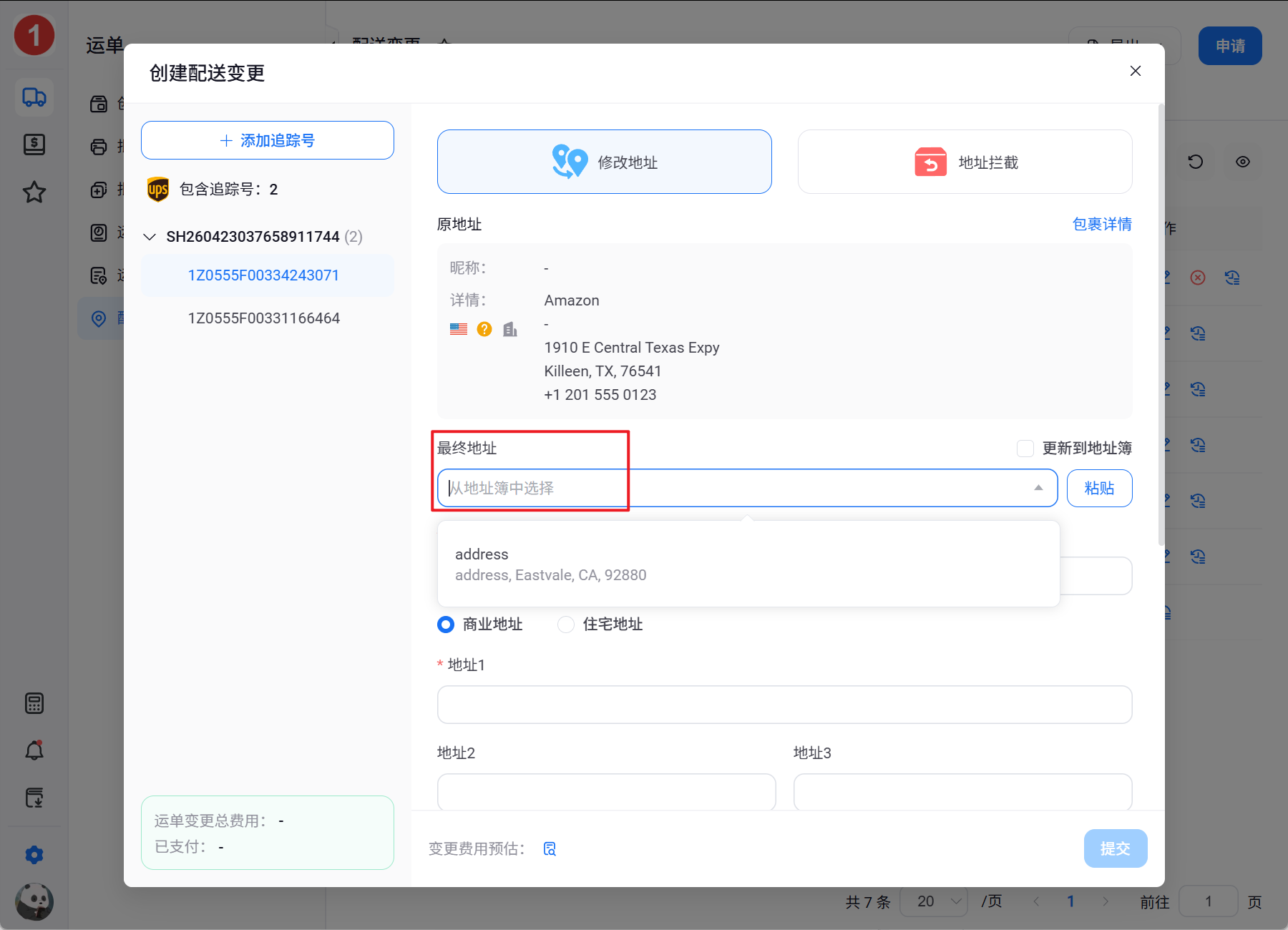Submit with the 提交 button

1116,848
